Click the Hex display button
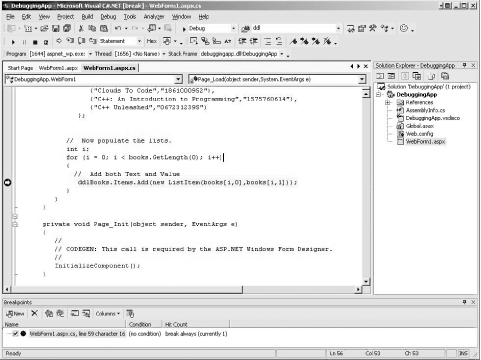 (152, 41)
